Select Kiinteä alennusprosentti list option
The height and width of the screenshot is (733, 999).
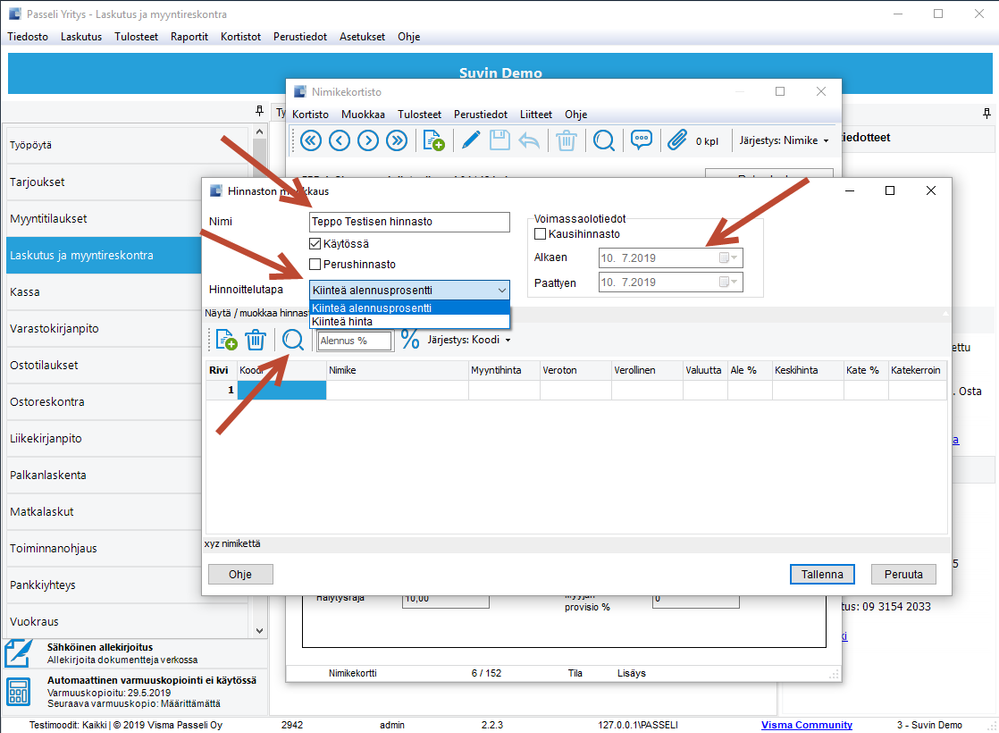409,308
